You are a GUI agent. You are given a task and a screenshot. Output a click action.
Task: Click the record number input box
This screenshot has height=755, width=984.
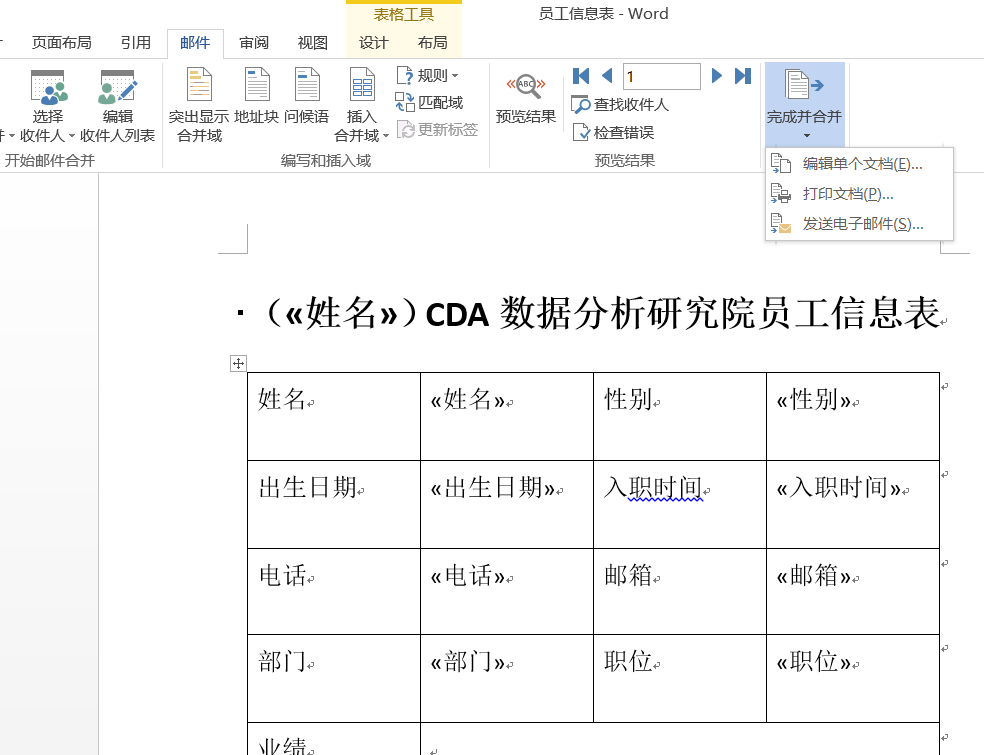(661, 77)
